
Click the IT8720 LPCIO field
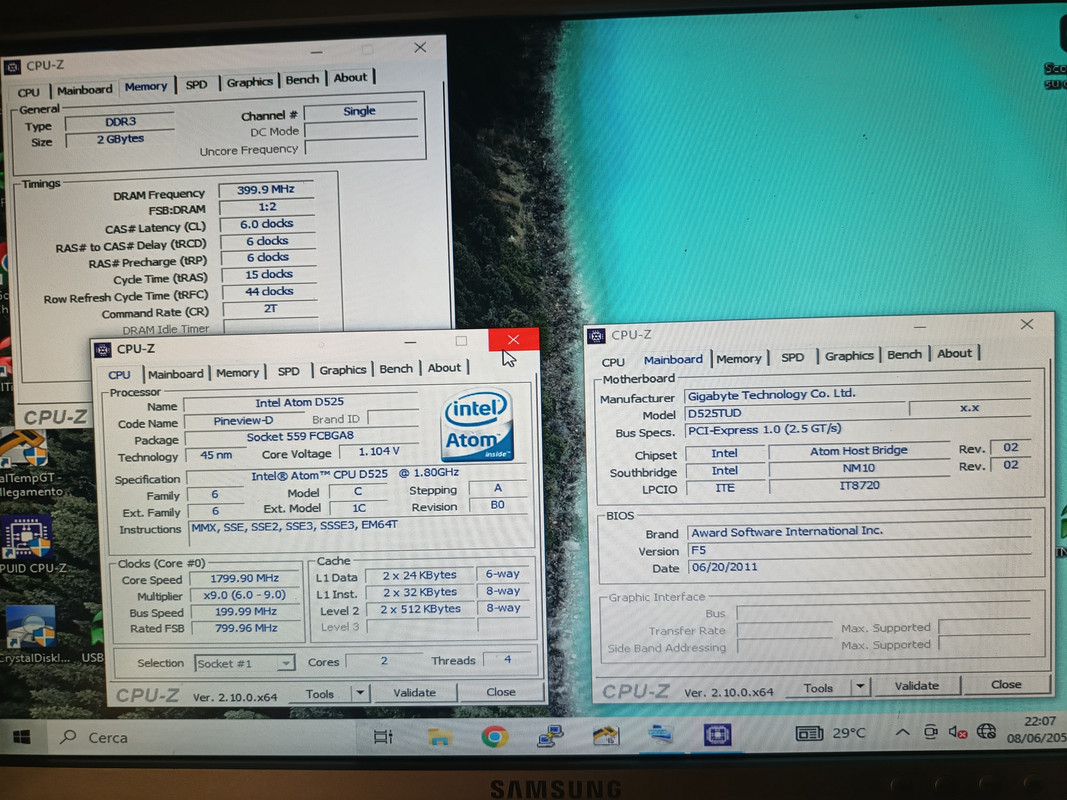pyautogui.click(x=859, y=486)
